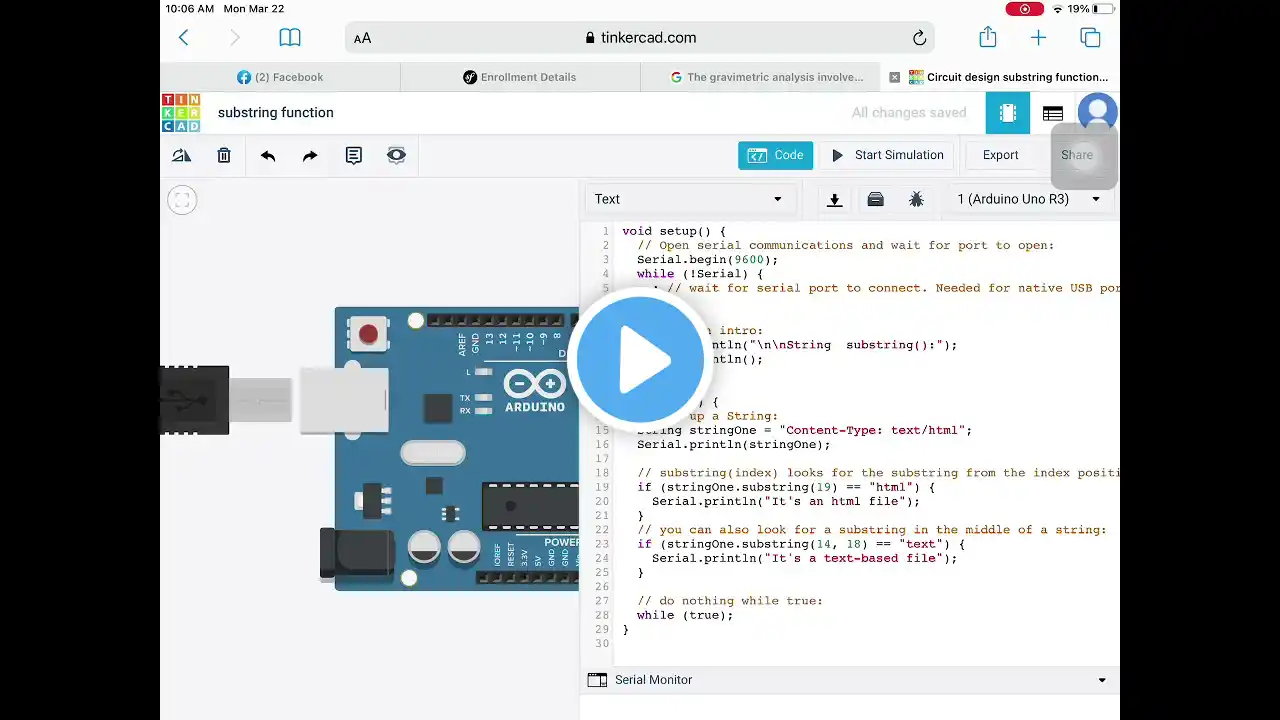Open the Text edit mode dropdown
1280x720 pixels.
click(x=688, y=199)
